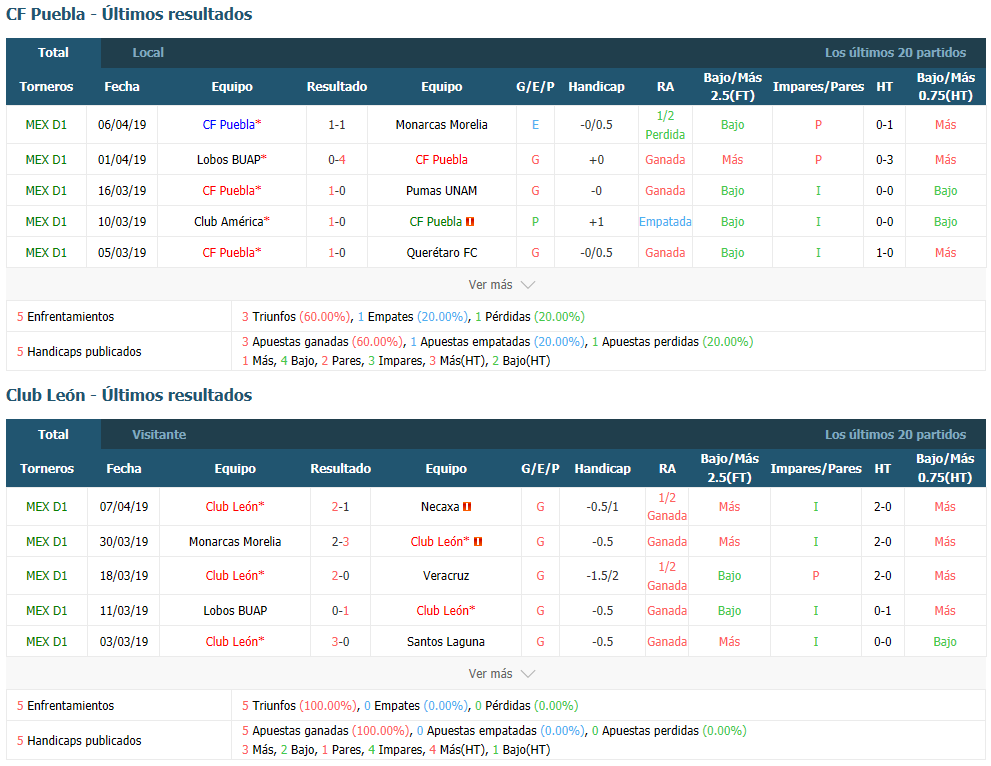Click MEX D1 in the 07/04/19 row
Image resolution: width=991 pixels, height=766 pixels.
(46, 507)
